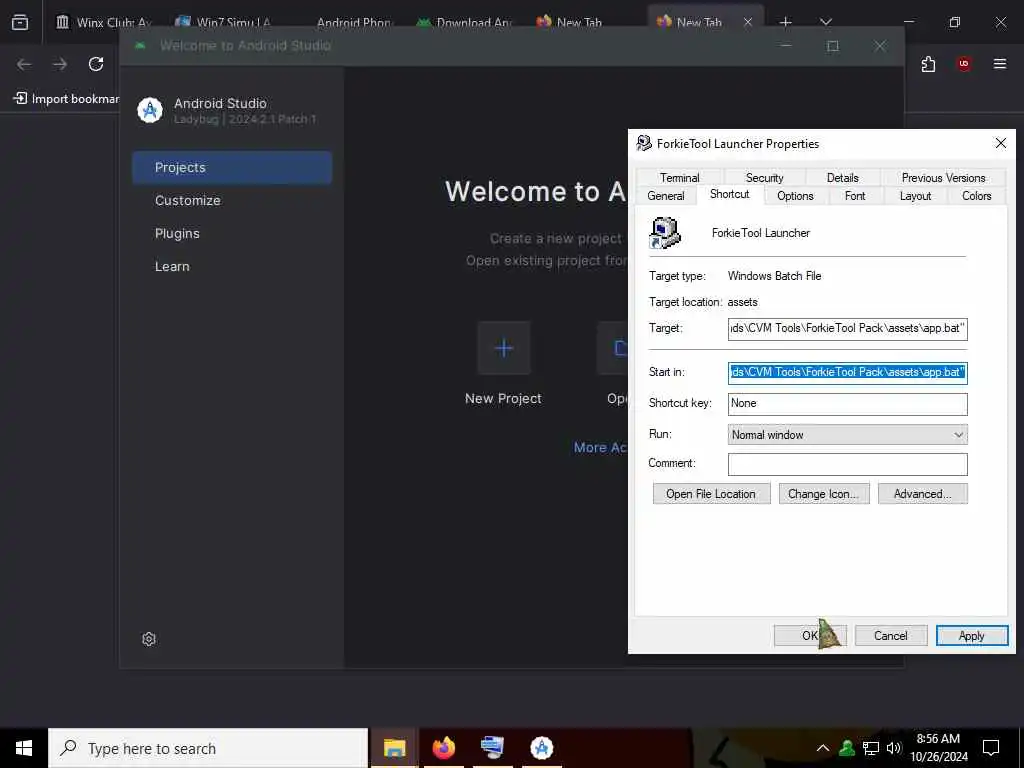Switch to Winx Club browser tab
This screenshot has width=1024, height=768.
coord(104,22)
